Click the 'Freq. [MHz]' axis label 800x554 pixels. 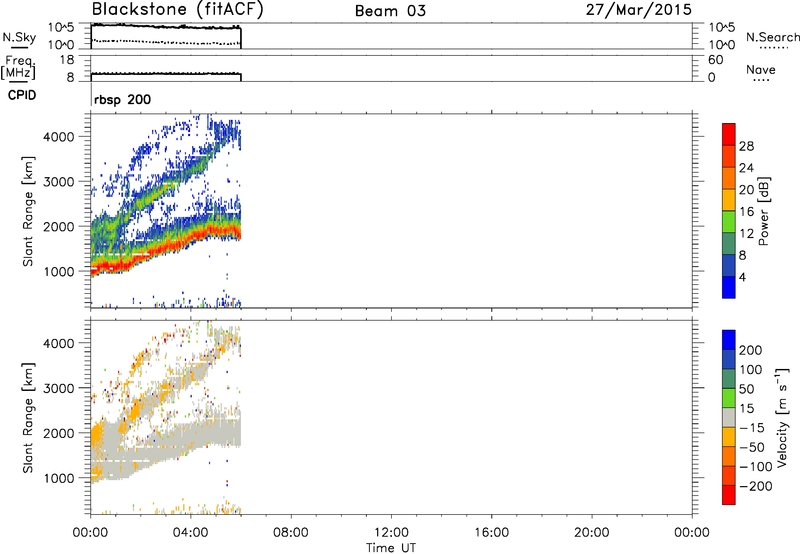(x=18, y=68)
